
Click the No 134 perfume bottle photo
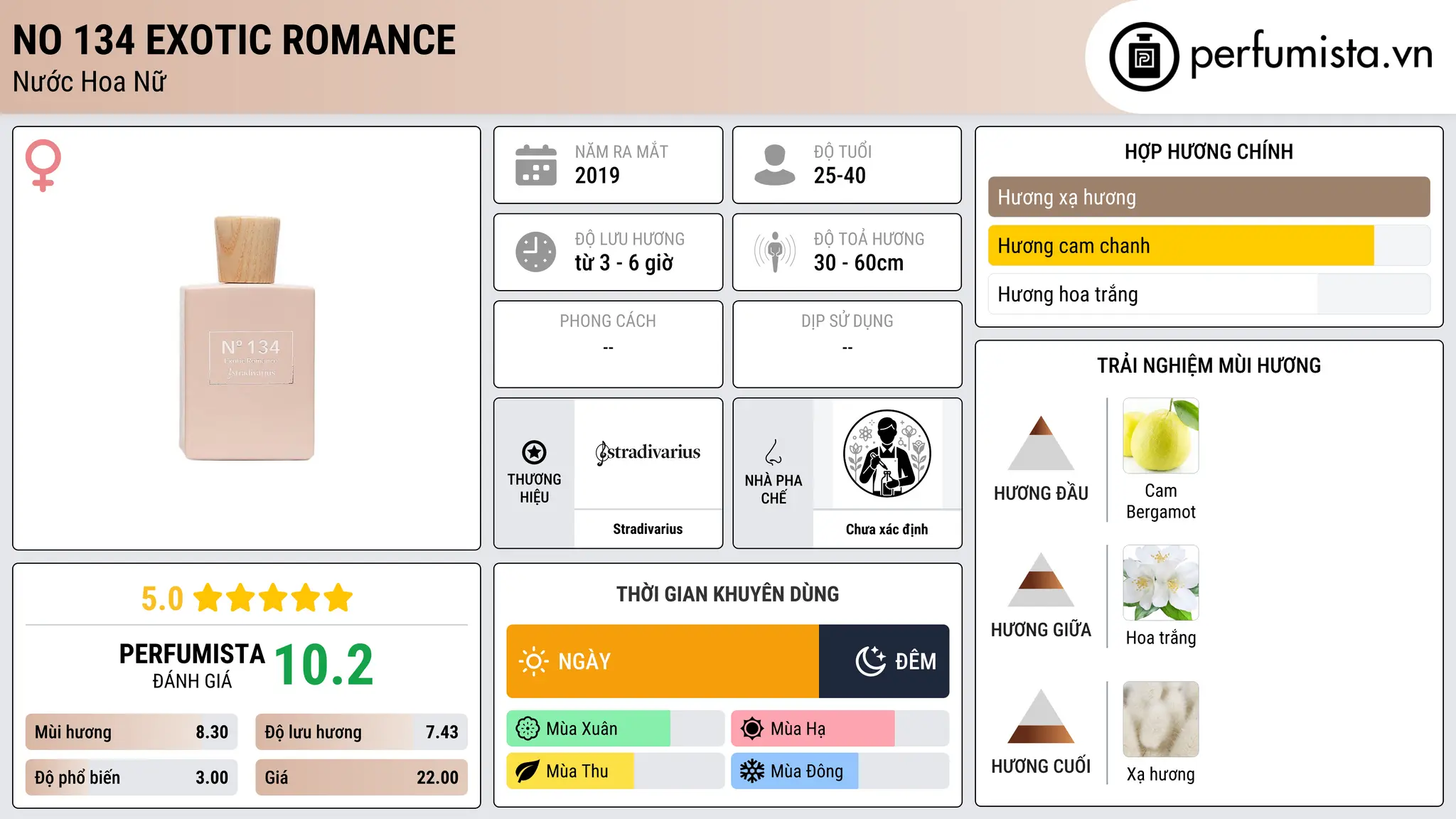click(x=247, y=338)
